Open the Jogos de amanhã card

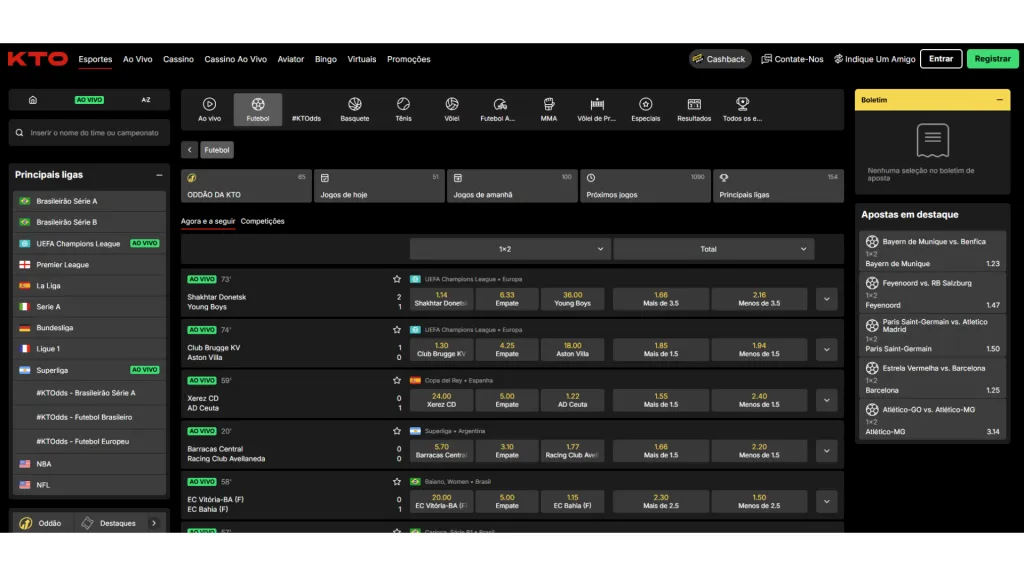[512, 186]
